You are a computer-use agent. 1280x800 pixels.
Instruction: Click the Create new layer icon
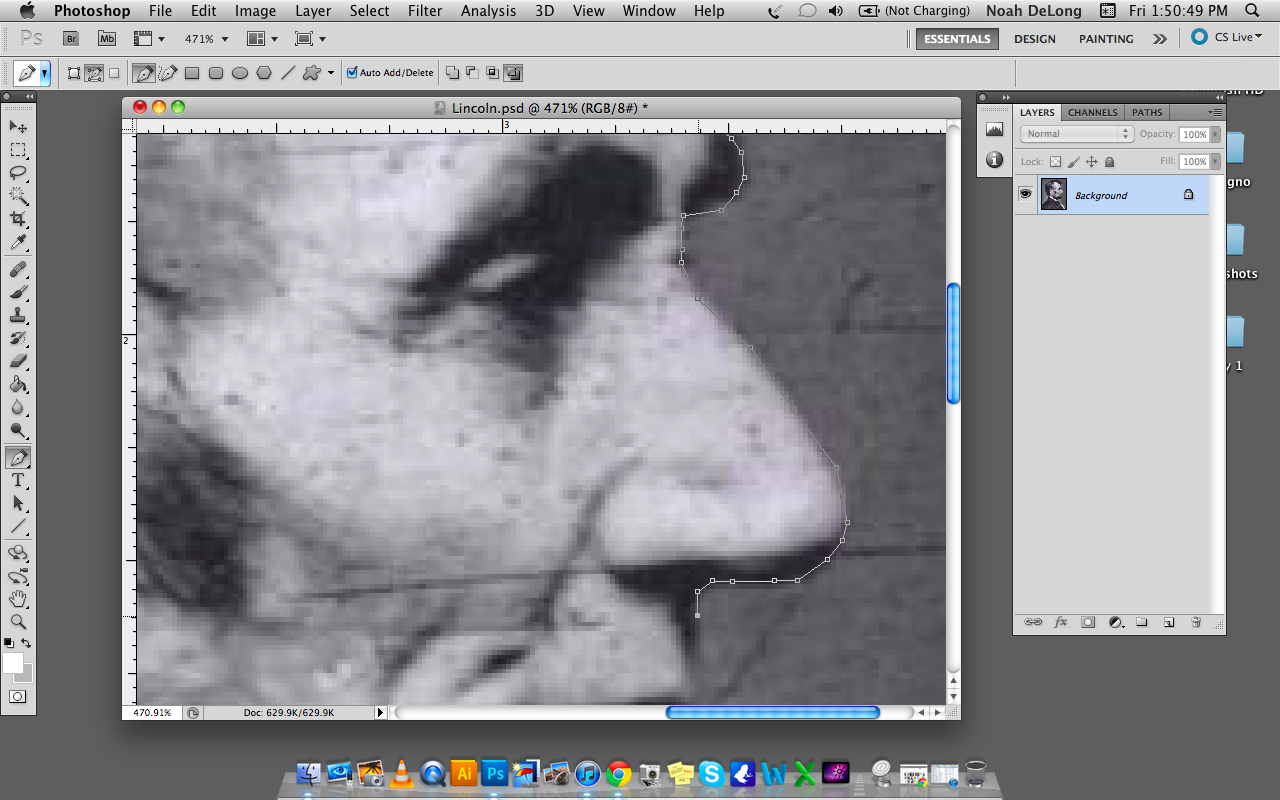coord(1168,622)
